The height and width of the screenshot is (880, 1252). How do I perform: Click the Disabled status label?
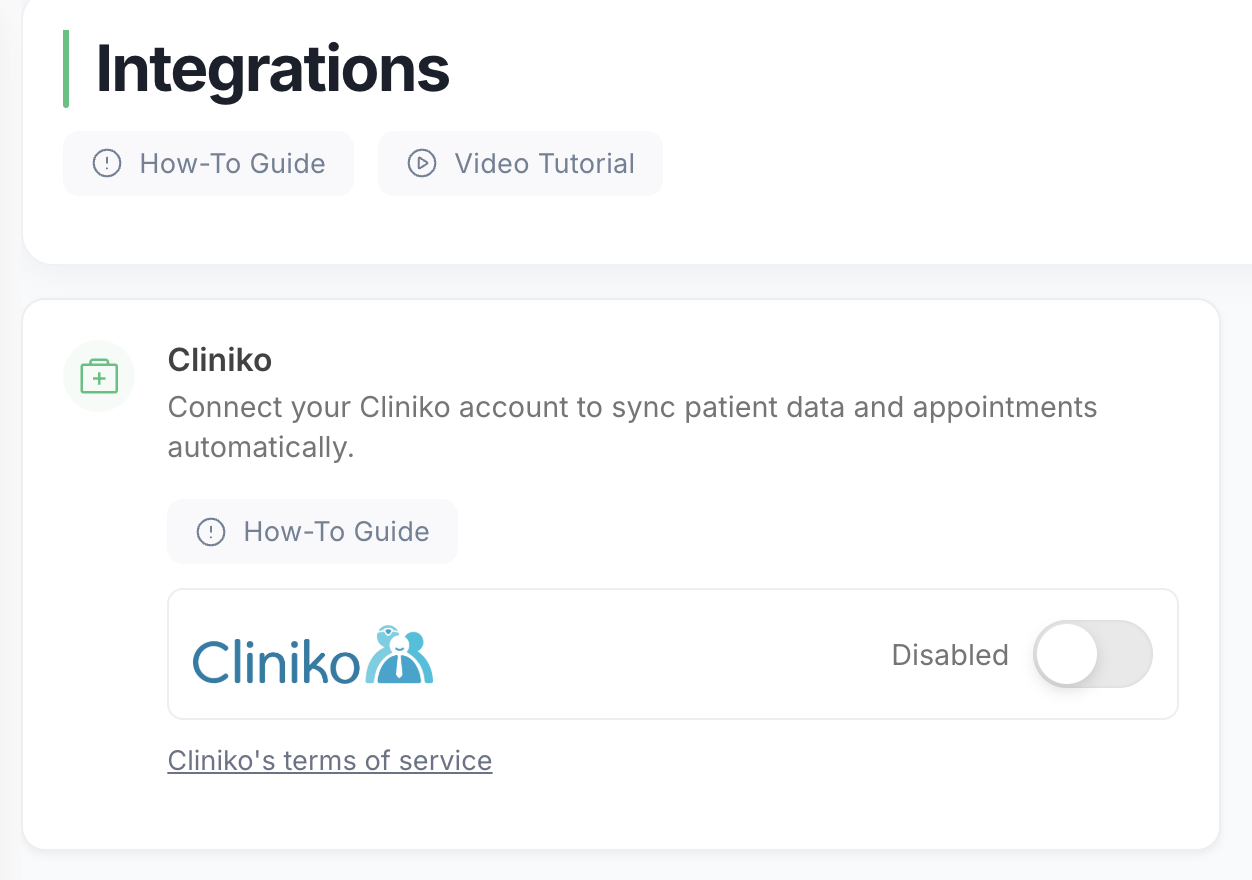click(949, 655)
